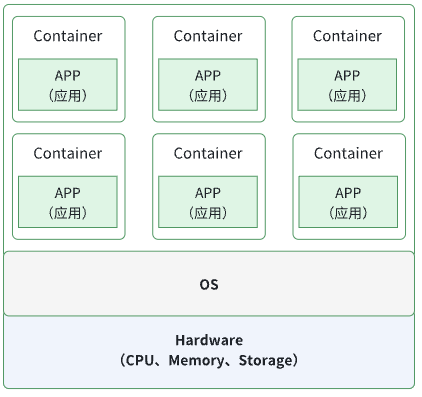This screenshot has width=422, height=397.
Task: Click the top-left Container label
Action: point(68,36)
